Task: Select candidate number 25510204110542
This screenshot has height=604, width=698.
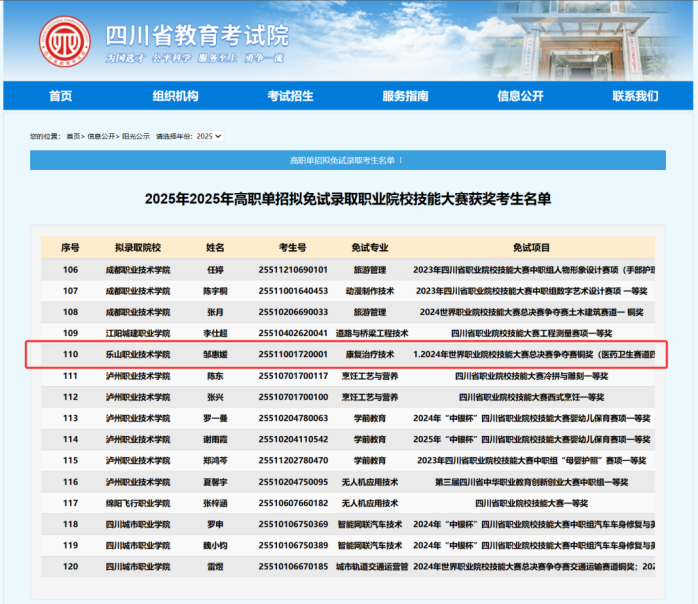Action: click(293, 439)
